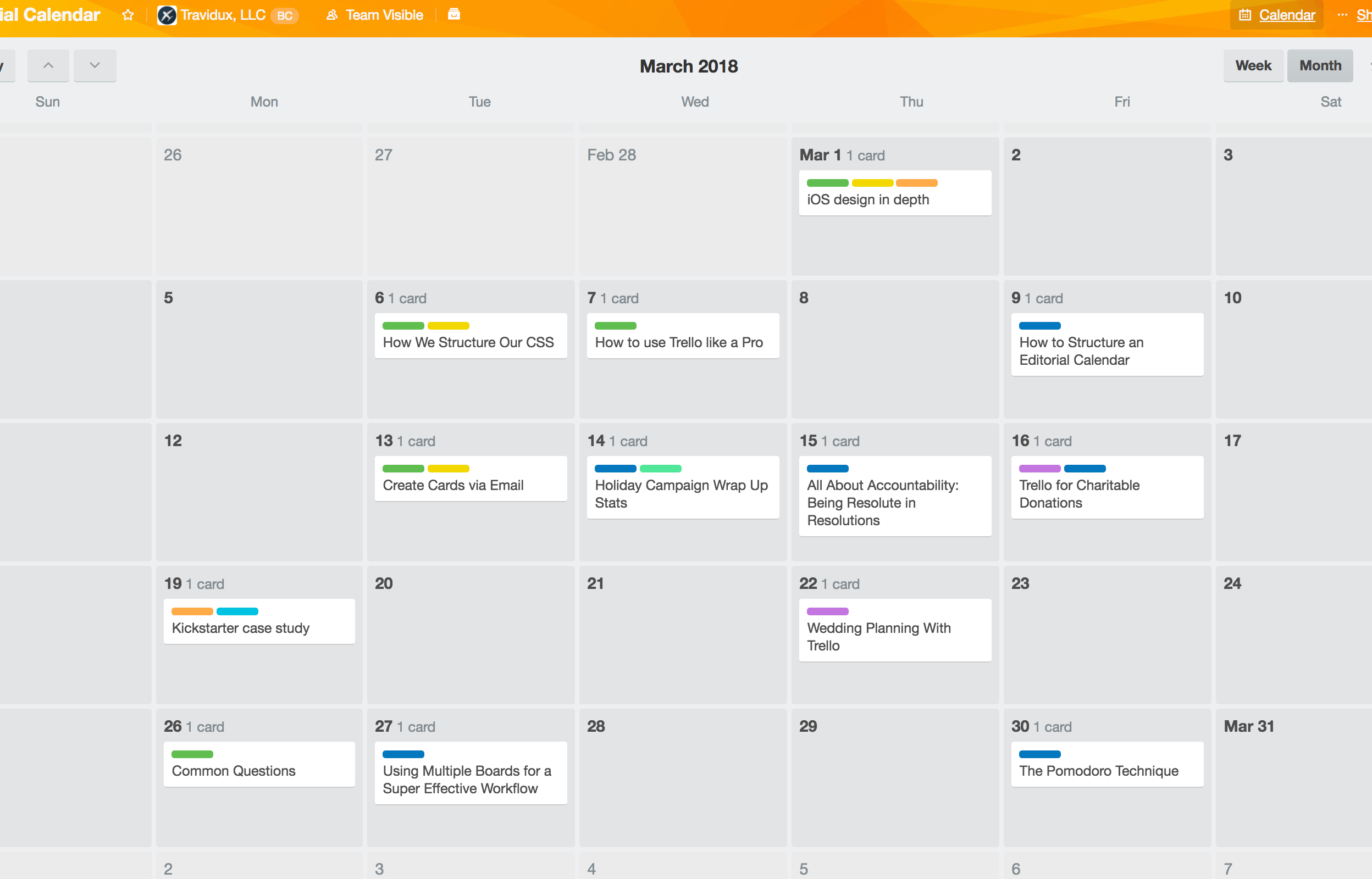Image resolution: width=1372 pixels, height=879 pixels.
Task: Click Team Visible menu label
Action: pyautogui.click(x=384, y=14)
